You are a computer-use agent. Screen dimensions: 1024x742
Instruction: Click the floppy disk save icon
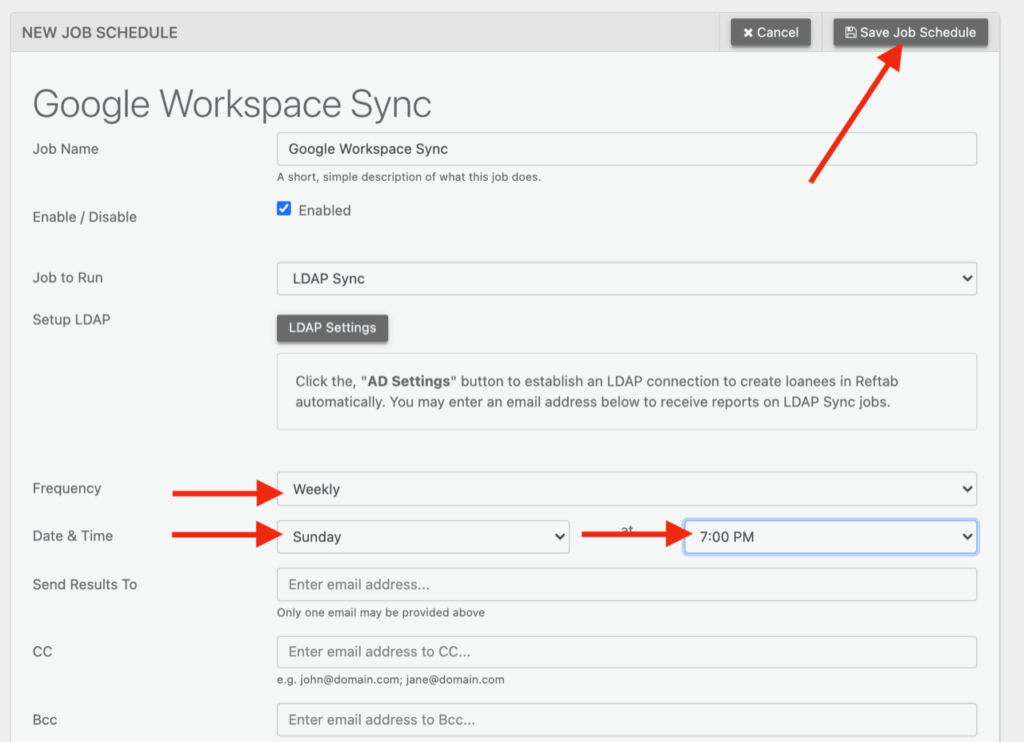(x=850, y=33)
